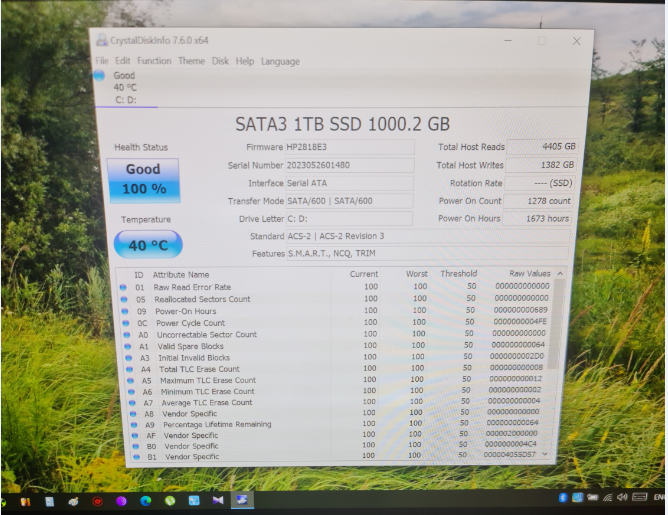Click status dot of Power-On Hours row
The height and width of the screenshot is (515, 668).
tap(125, 311)
